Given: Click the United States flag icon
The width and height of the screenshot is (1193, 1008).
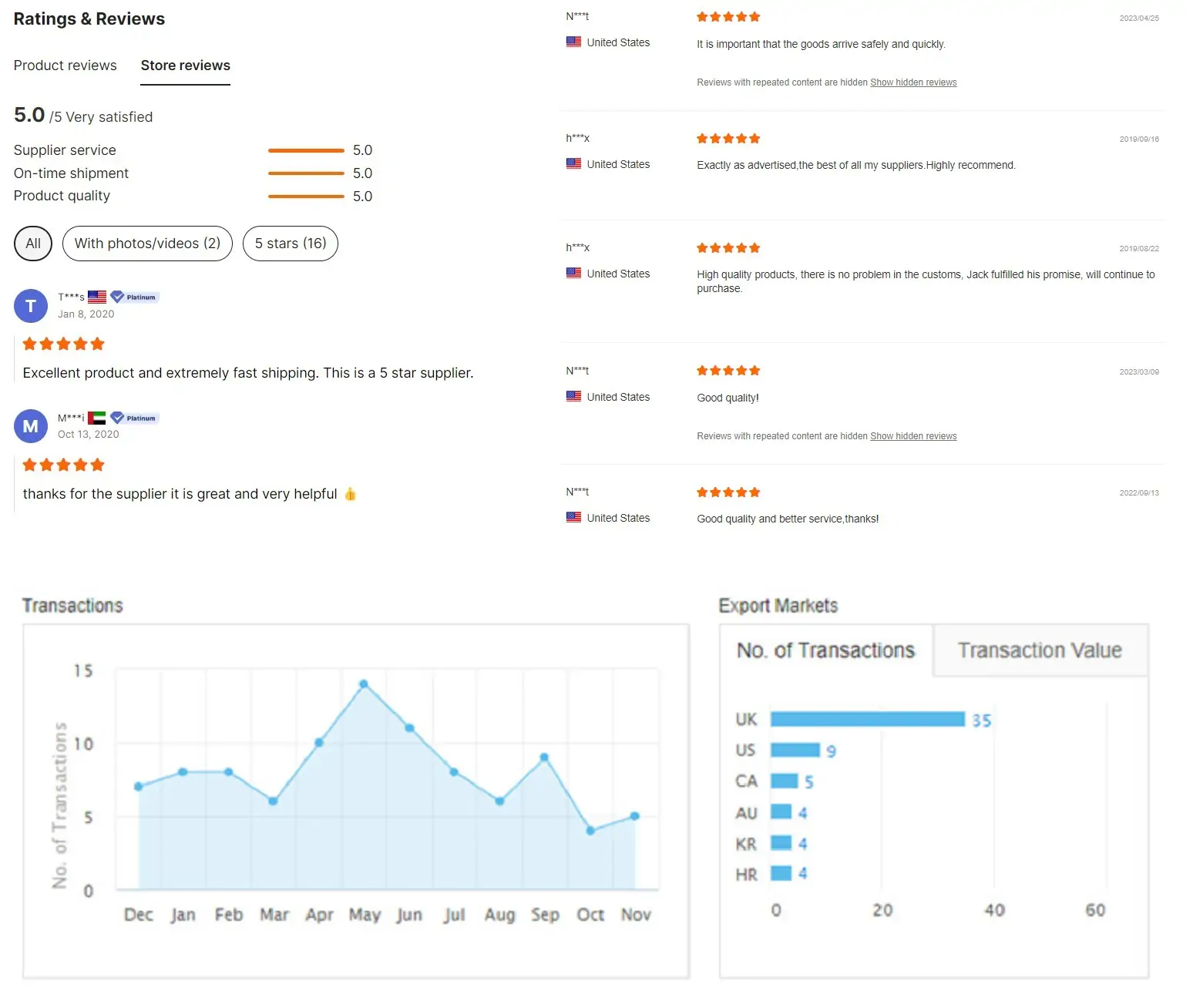Looking at the screenshot, I should click(x=573, y=42).
